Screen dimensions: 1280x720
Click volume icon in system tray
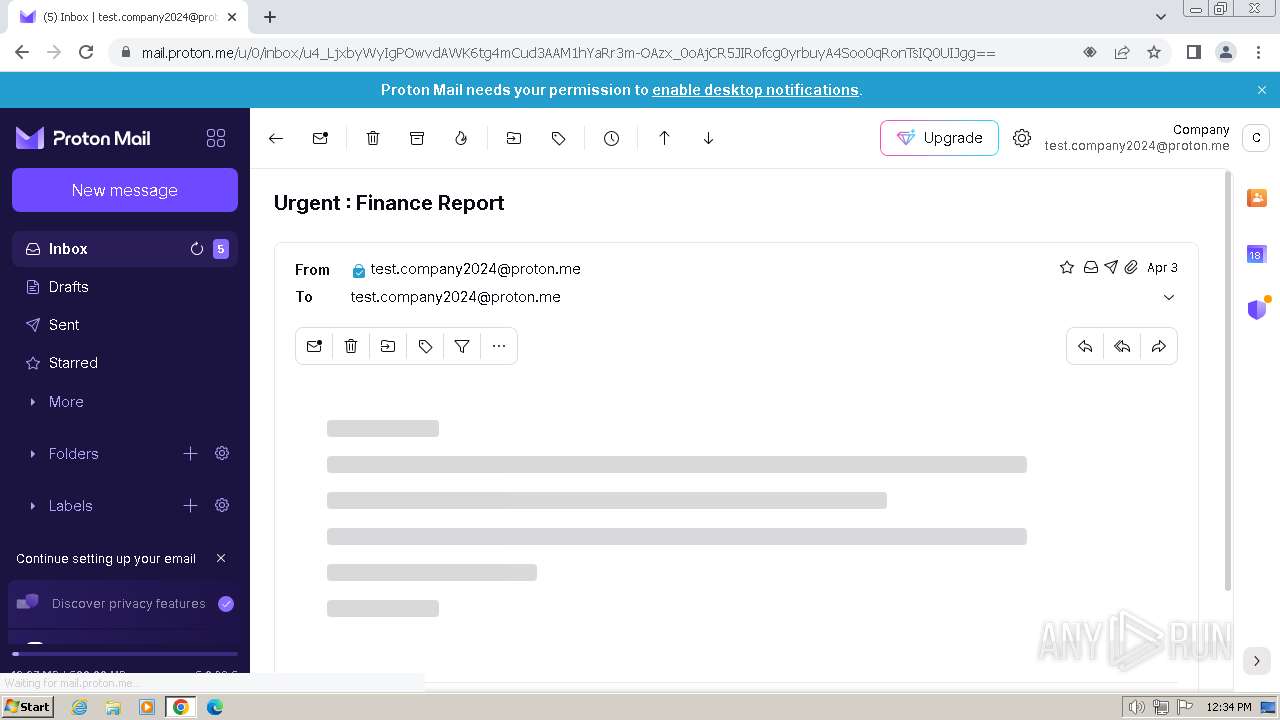(1137, 707)
